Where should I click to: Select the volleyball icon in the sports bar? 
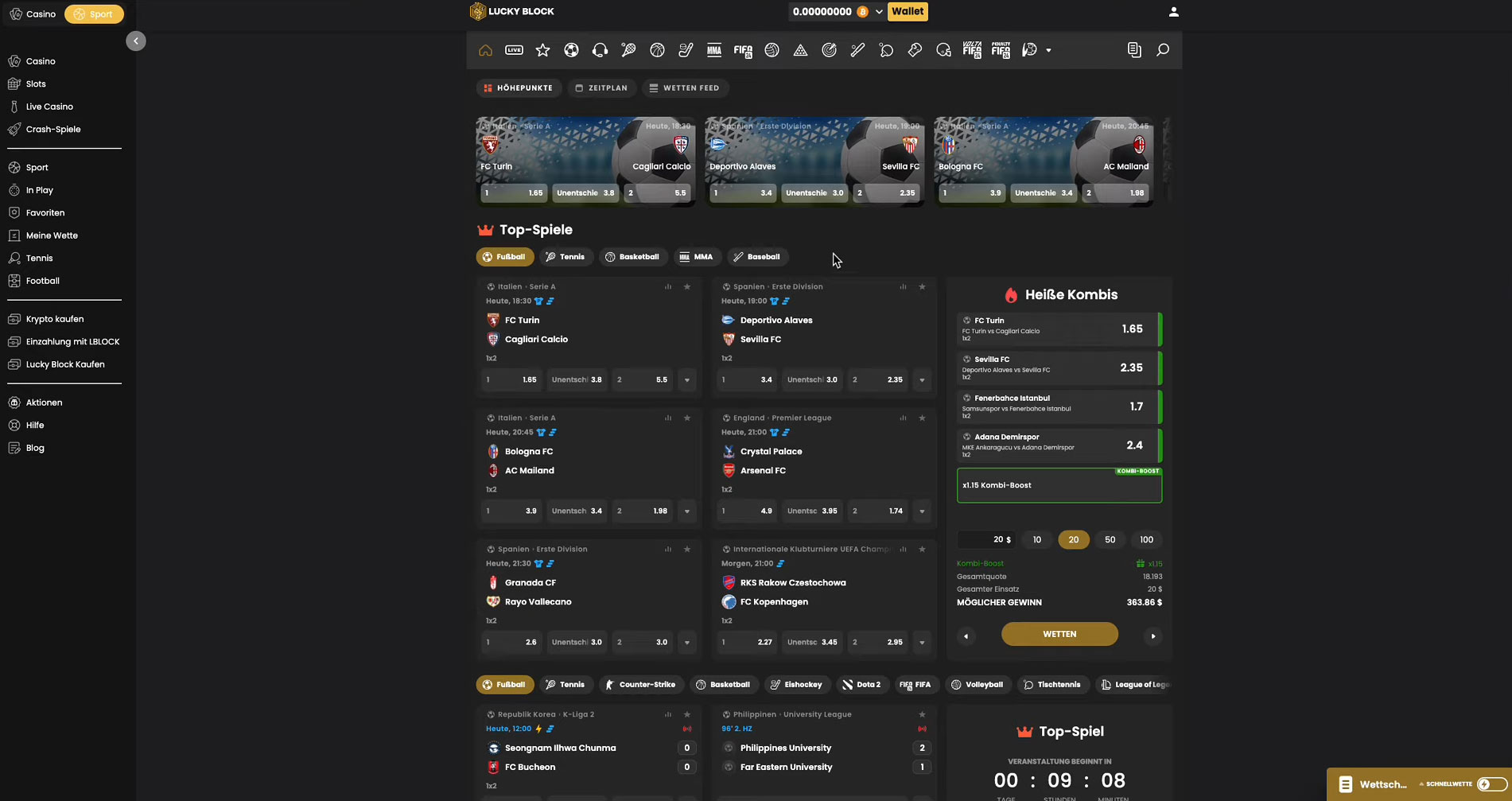[772, 50]
